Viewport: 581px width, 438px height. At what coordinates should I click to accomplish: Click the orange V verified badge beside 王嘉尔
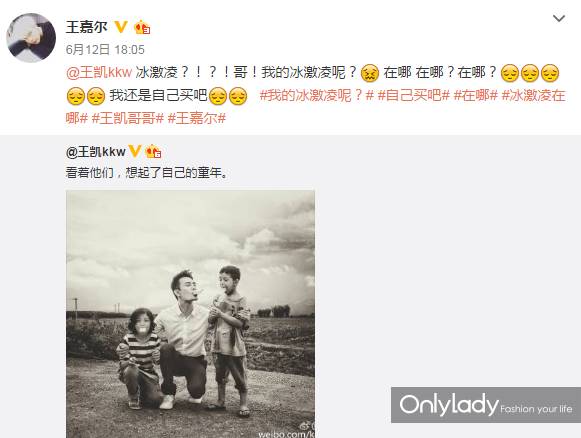point(121,27)
